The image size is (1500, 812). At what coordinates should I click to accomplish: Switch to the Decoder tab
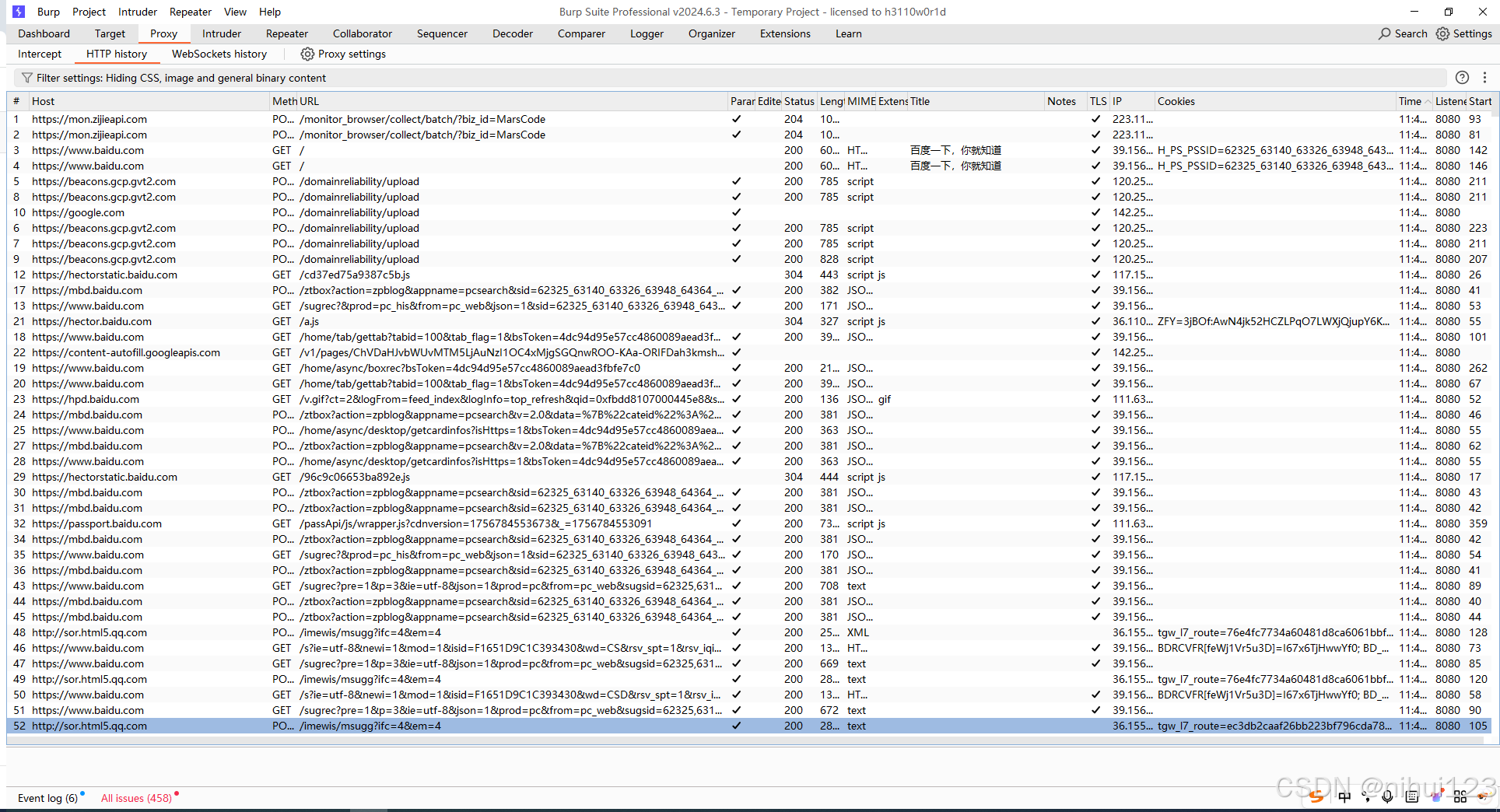coord(513,33)
